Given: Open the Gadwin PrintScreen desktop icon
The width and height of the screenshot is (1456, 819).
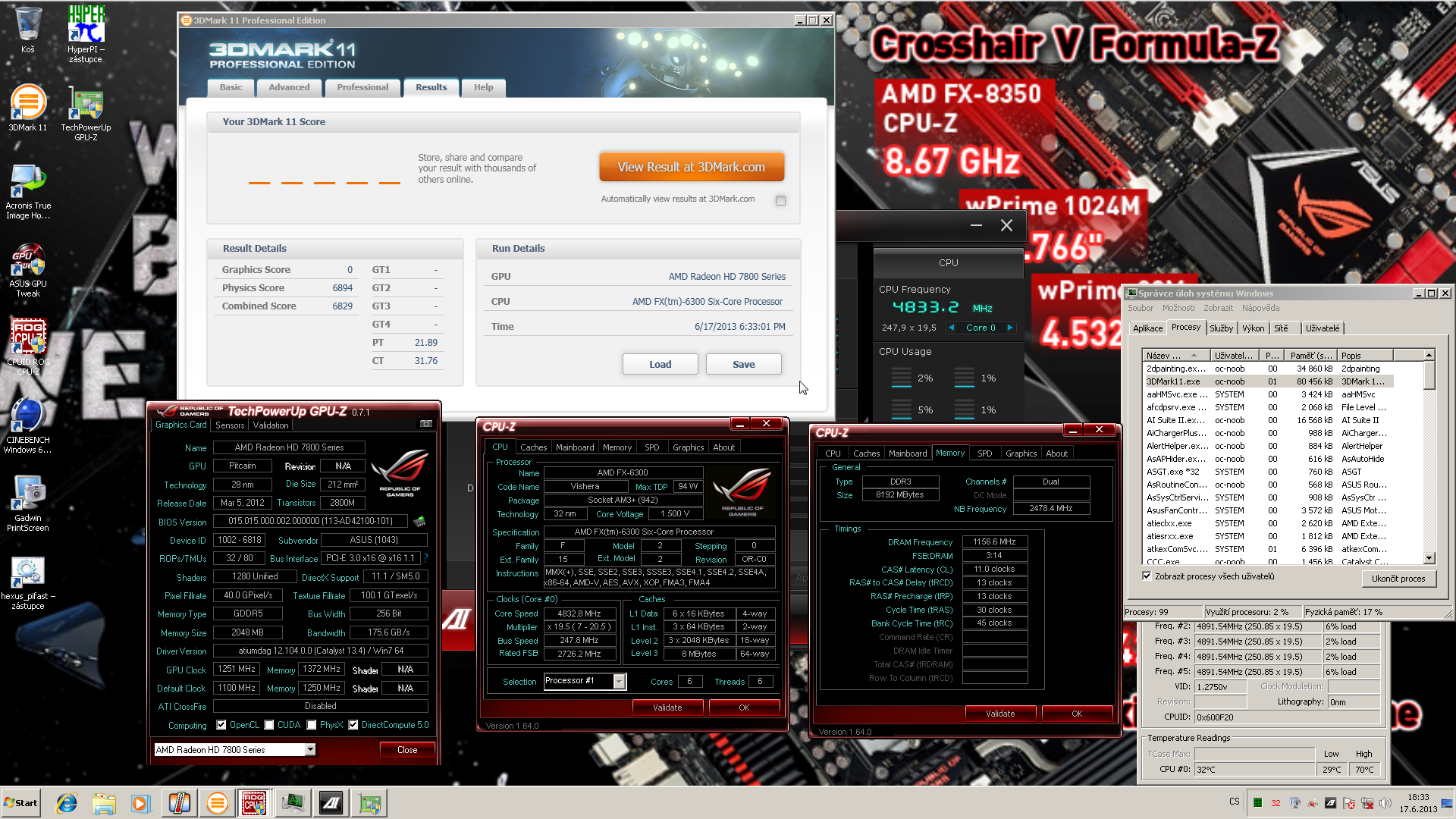Looking at the screenshot, I should (x=28, y=502).
